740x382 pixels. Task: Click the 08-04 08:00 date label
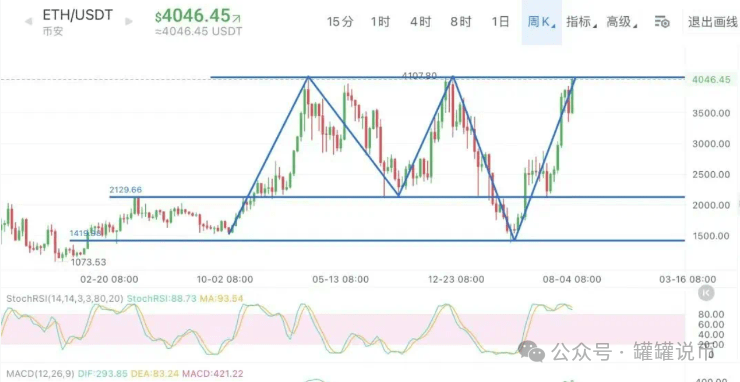point(572,280)
